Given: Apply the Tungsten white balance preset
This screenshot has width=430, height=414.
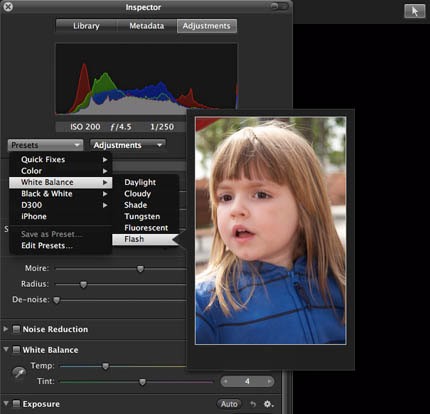Looking at the screenshot, I should coord(146,217).
